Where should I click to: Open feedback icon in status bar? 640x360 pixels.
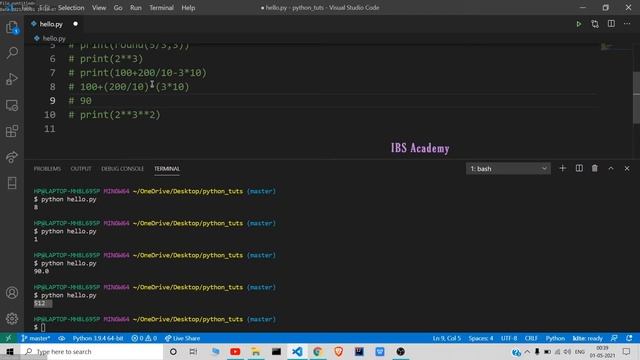(614, 338)
